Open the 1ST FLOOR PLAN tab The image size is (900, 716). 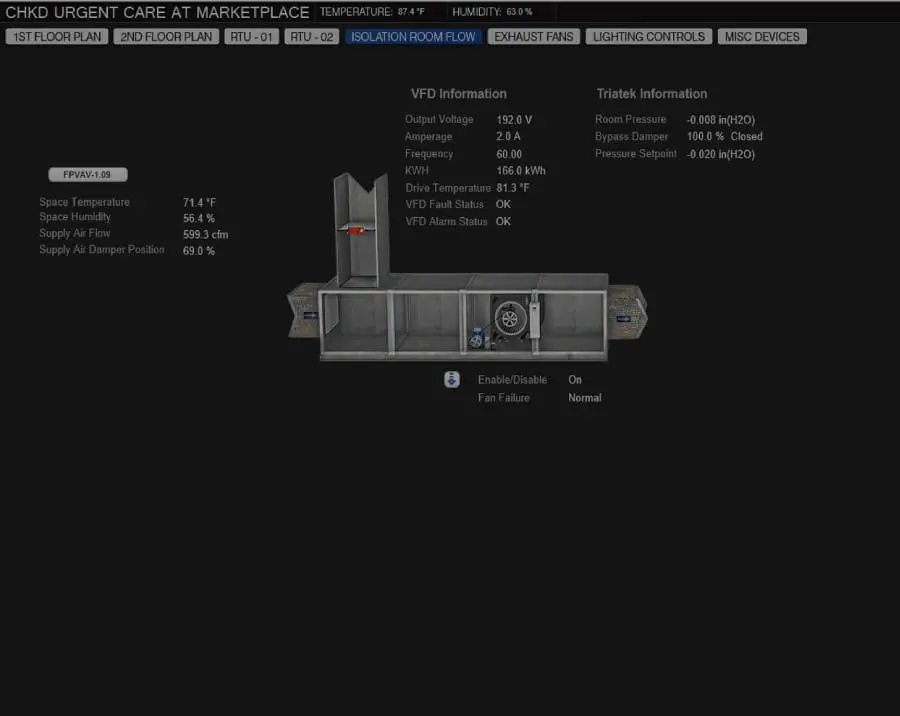(x=57, y=37)
